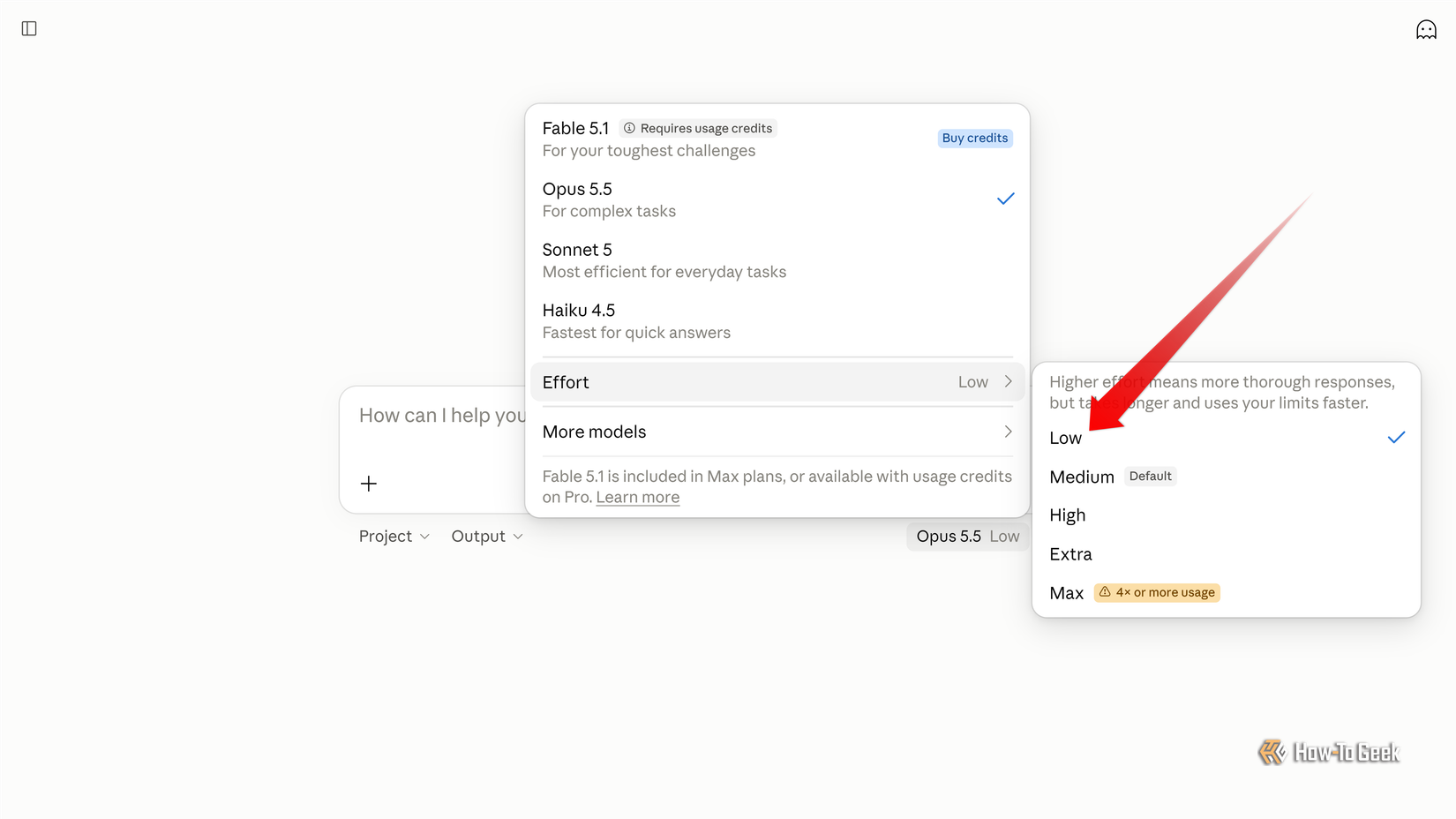This screenshot has height=819, width=1456.
Task: Select the Fable 5.1 model
Action: [x=777, y=139]
